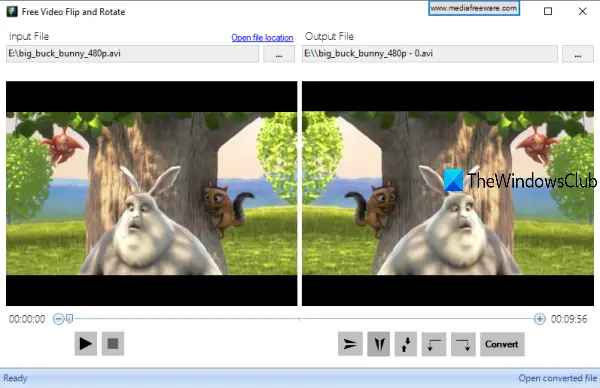600x388 pixels.
Task: Open file location link
Action: click(262, 37)
